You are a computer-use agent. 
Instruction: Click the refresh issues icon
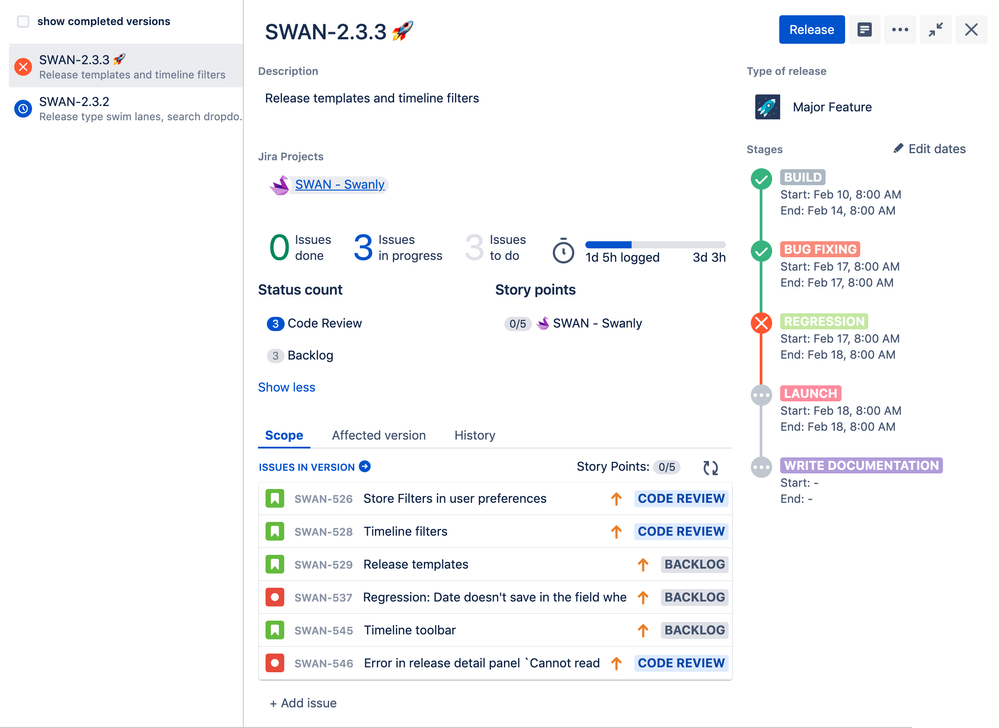click(710, 467)
